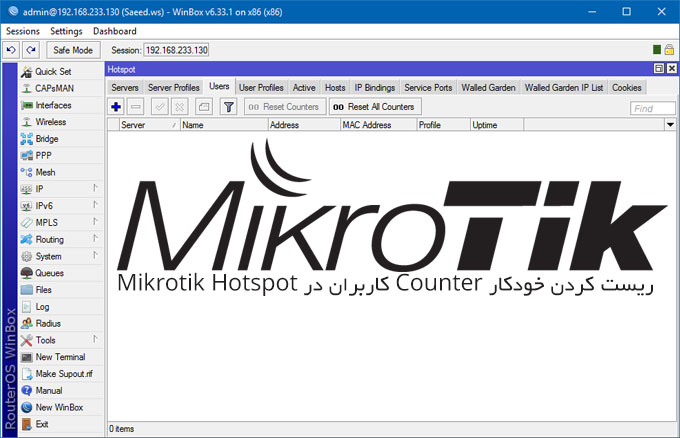The width and height of the screenshot is (680, 438).
Task: Open PPP in sidebar
Action: [x=61, y=156]
